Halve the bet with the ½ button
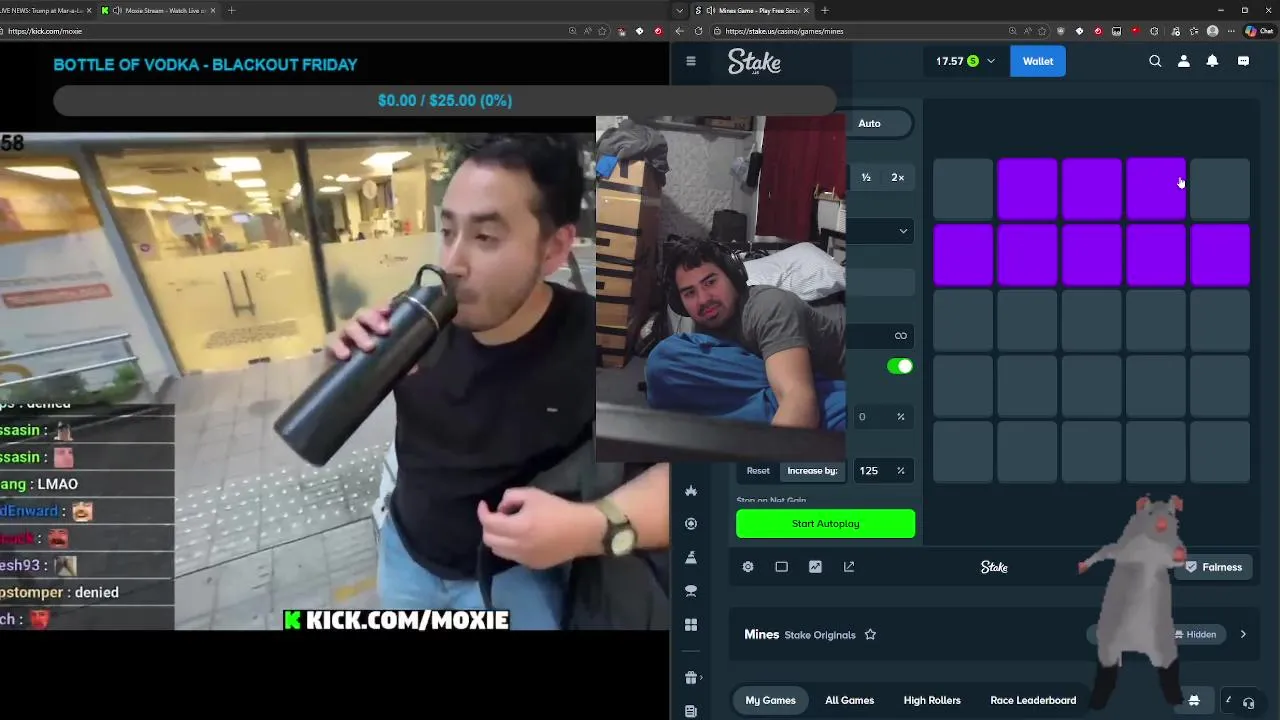This screenshot has width=1280, height=720. [866, 178]
